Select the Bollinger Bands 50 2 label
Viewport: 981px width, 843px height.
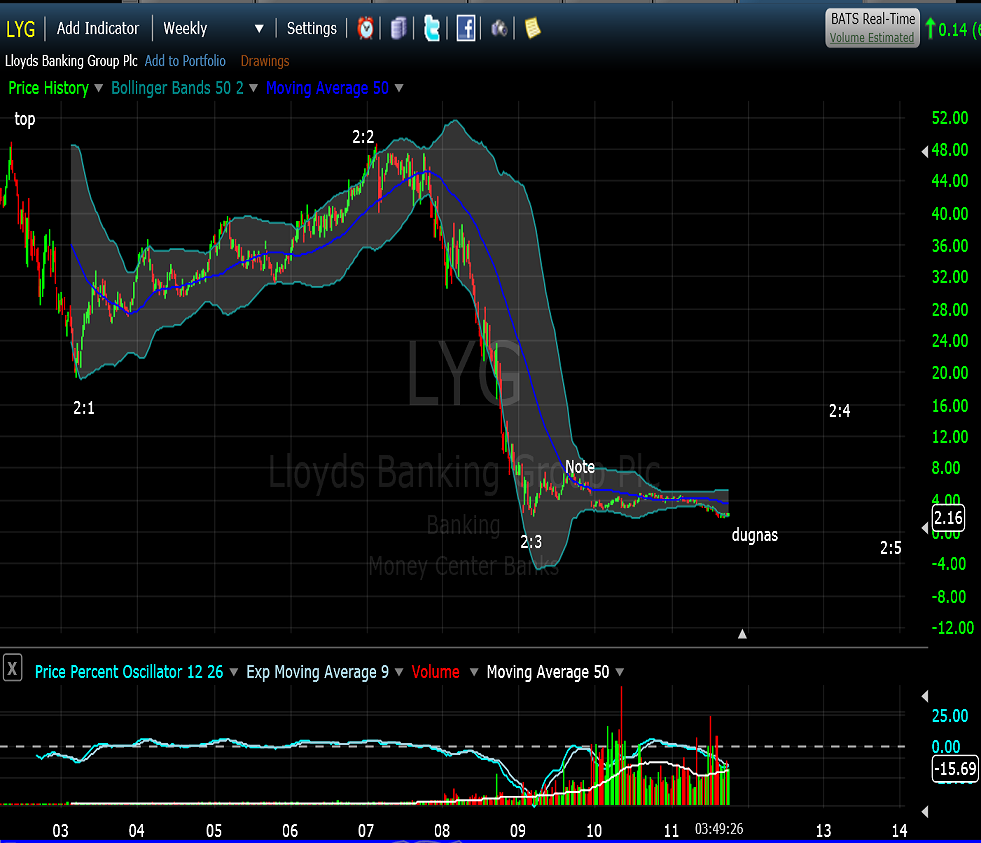tap(177, 88)
